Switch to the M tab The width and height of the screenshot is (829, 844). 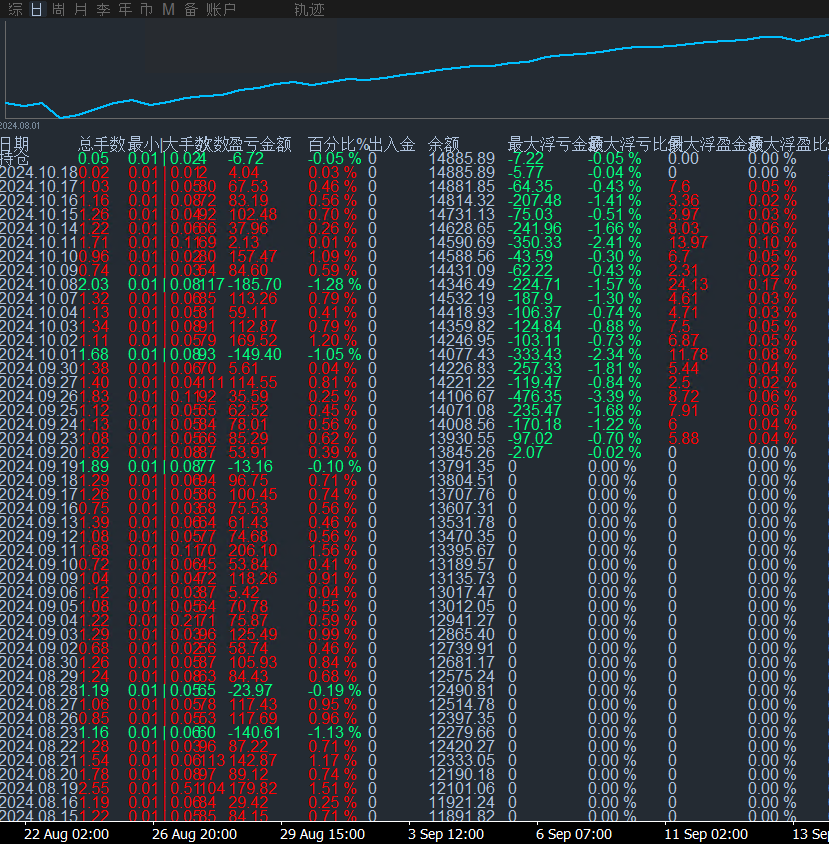[168, 9]
